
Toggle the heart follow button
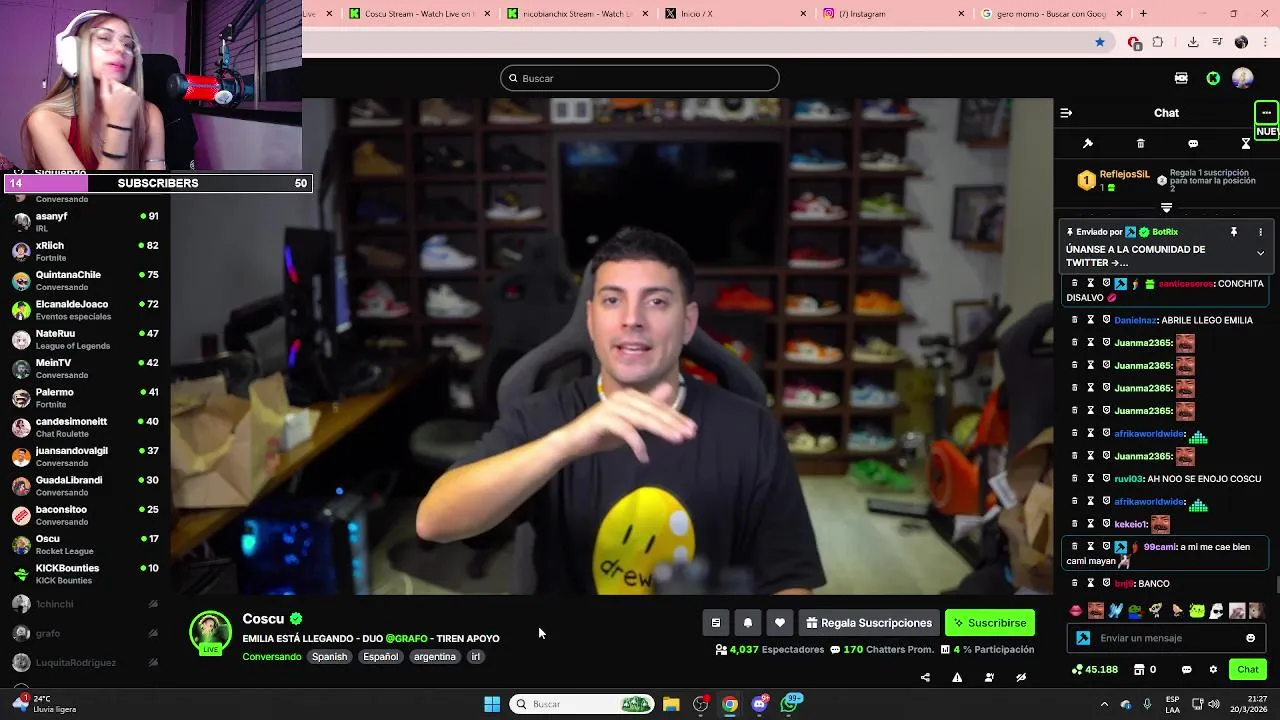(780, 623)
